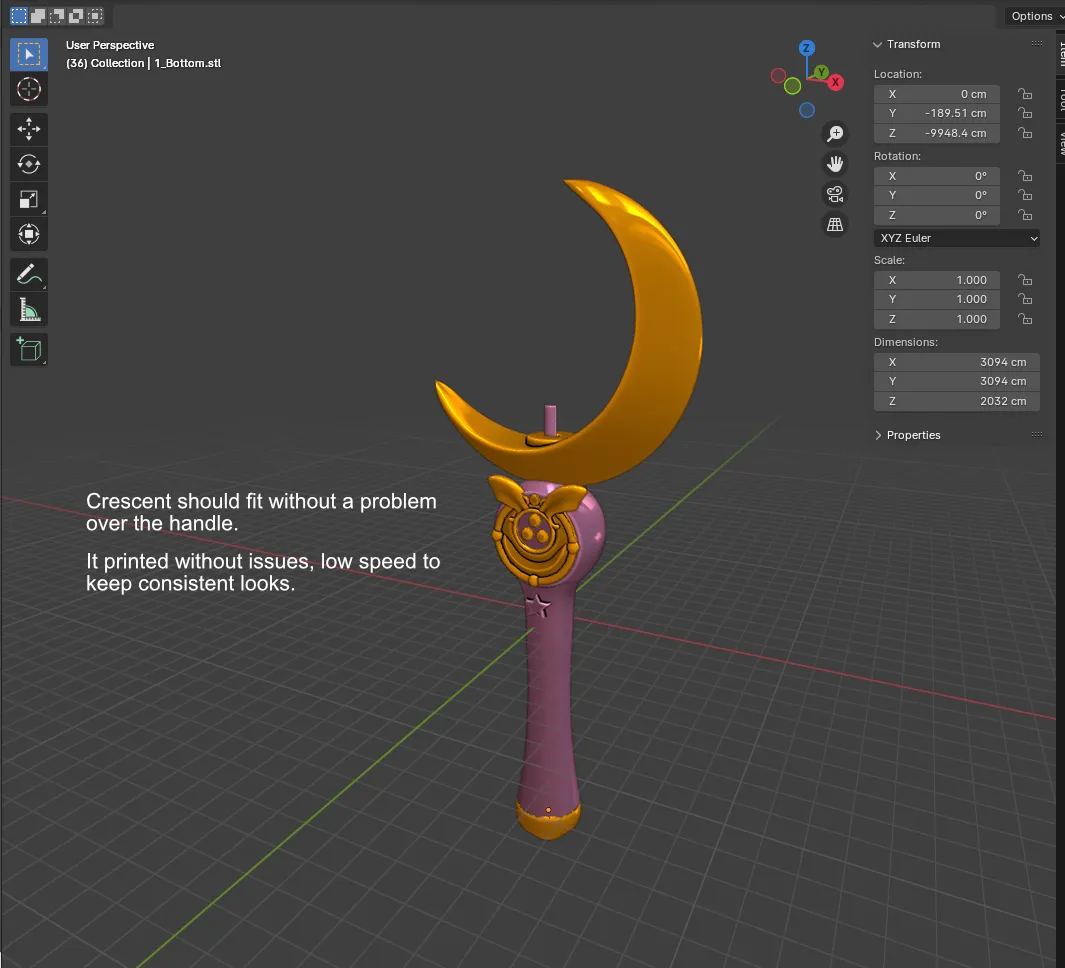Click the Transform panel drag handle dots
The image size is (1065, 968).
1036,43
